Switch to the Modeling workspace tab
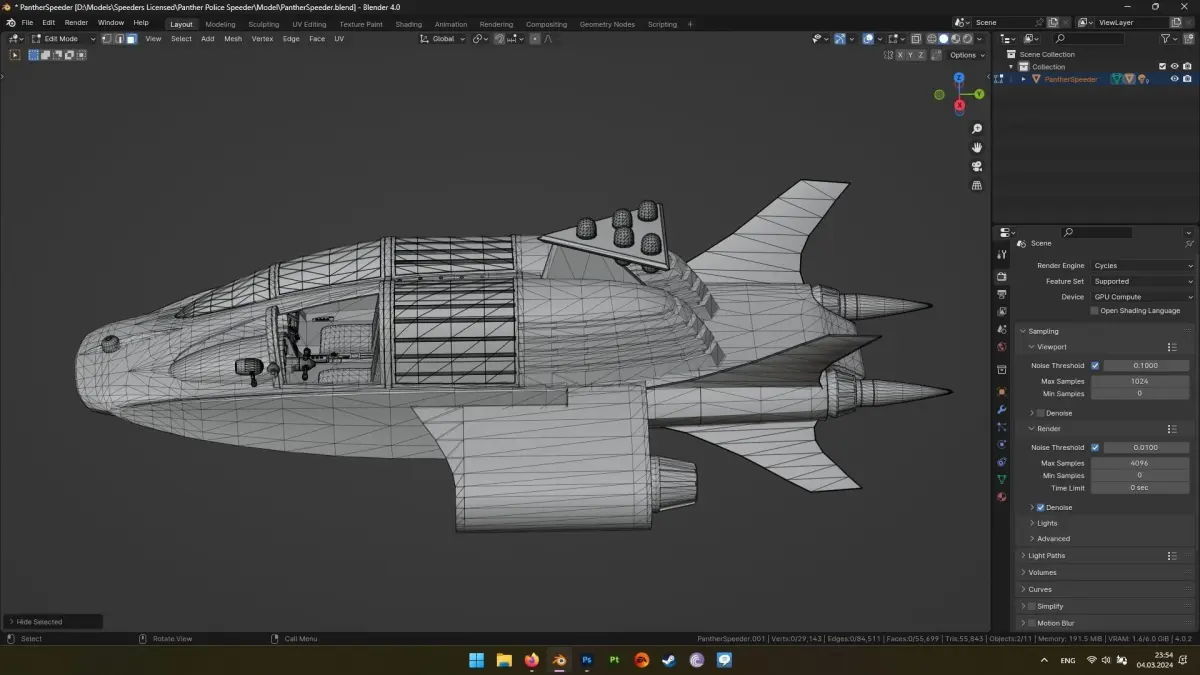Screen dimensions: 1200x675 tap(220, 24)
